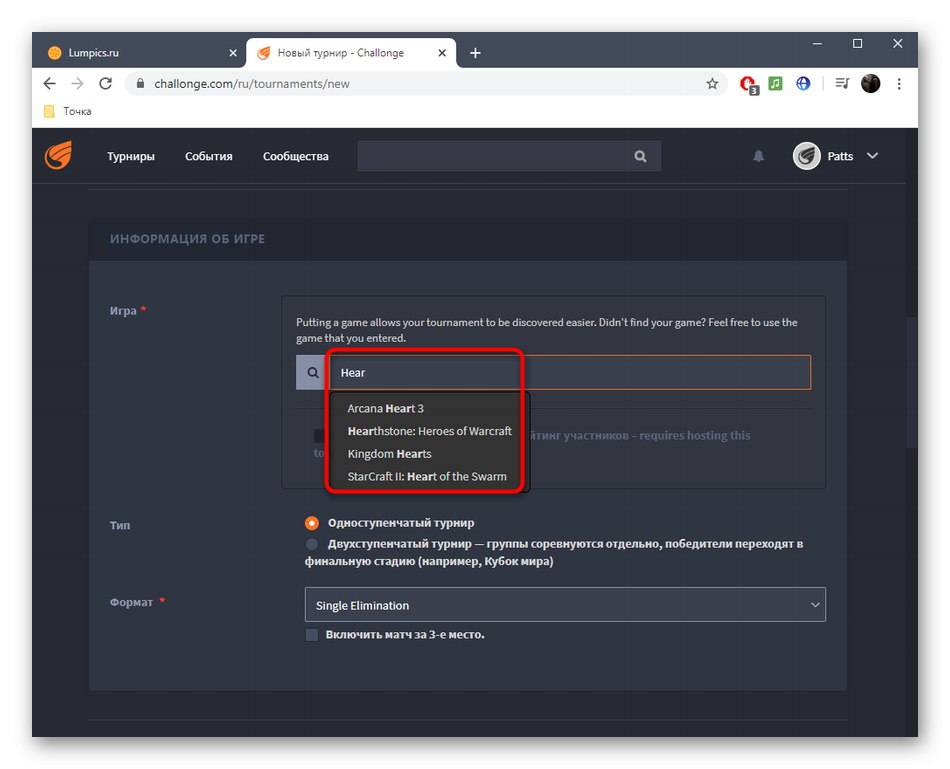Screen dimensions: 950x769
Task: Choose Hearthstone: Heroes of Warcraft suggestion
Action: (x=429, y=431)
